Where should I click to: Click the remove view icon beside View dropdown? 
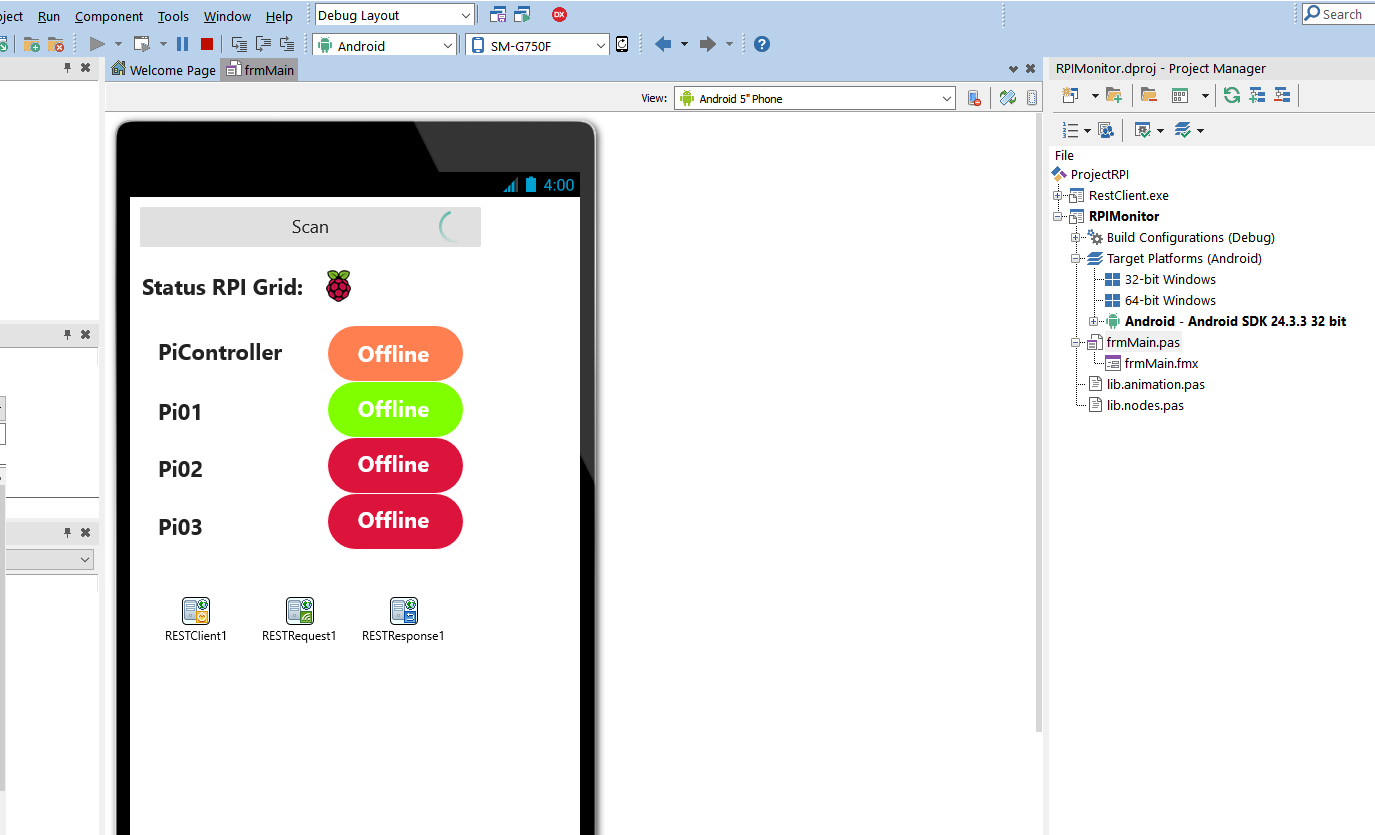click(974, 98)
